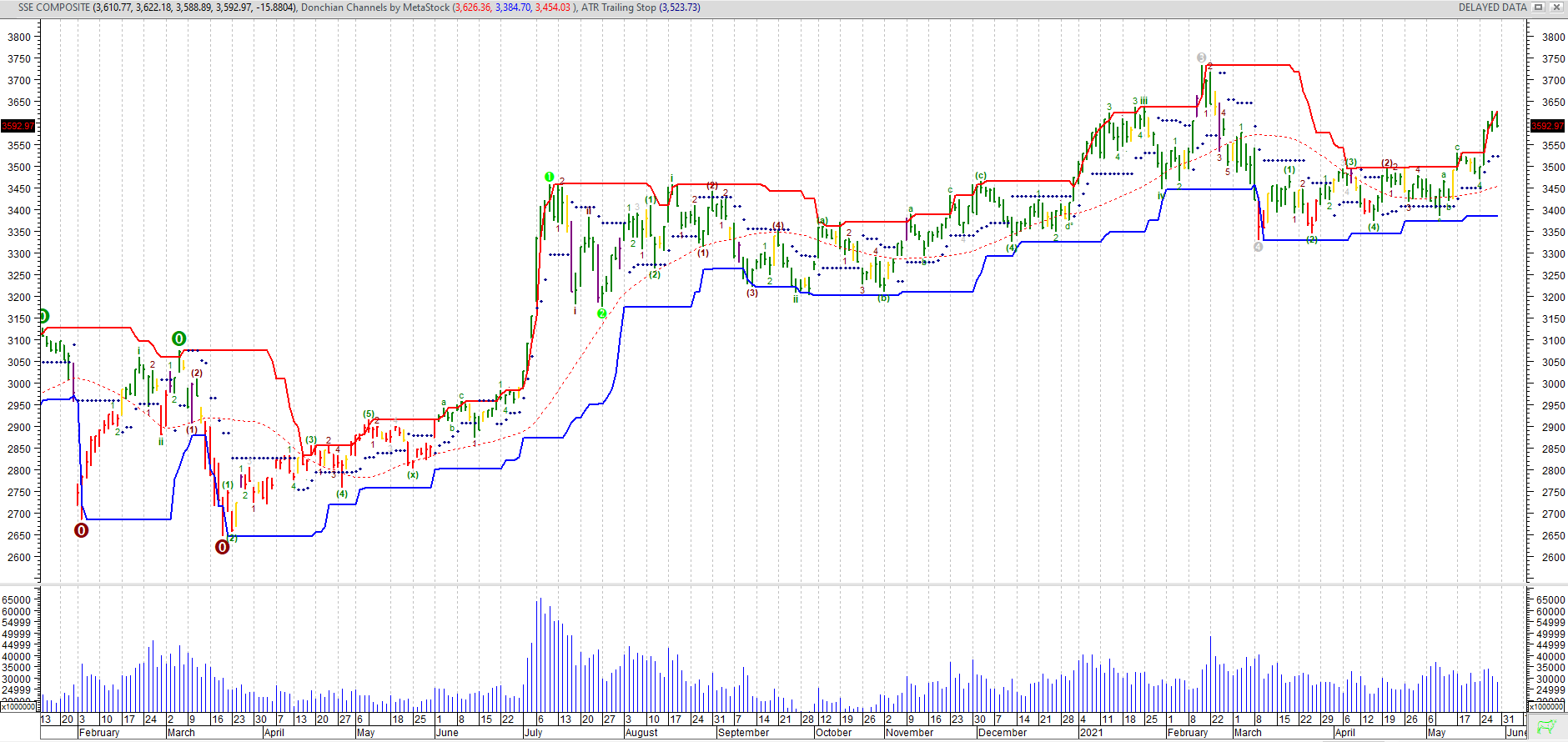Select the dark red wave 0 marker under the March low
This screenshot has width=1568, height=742.
pos(222,547)
